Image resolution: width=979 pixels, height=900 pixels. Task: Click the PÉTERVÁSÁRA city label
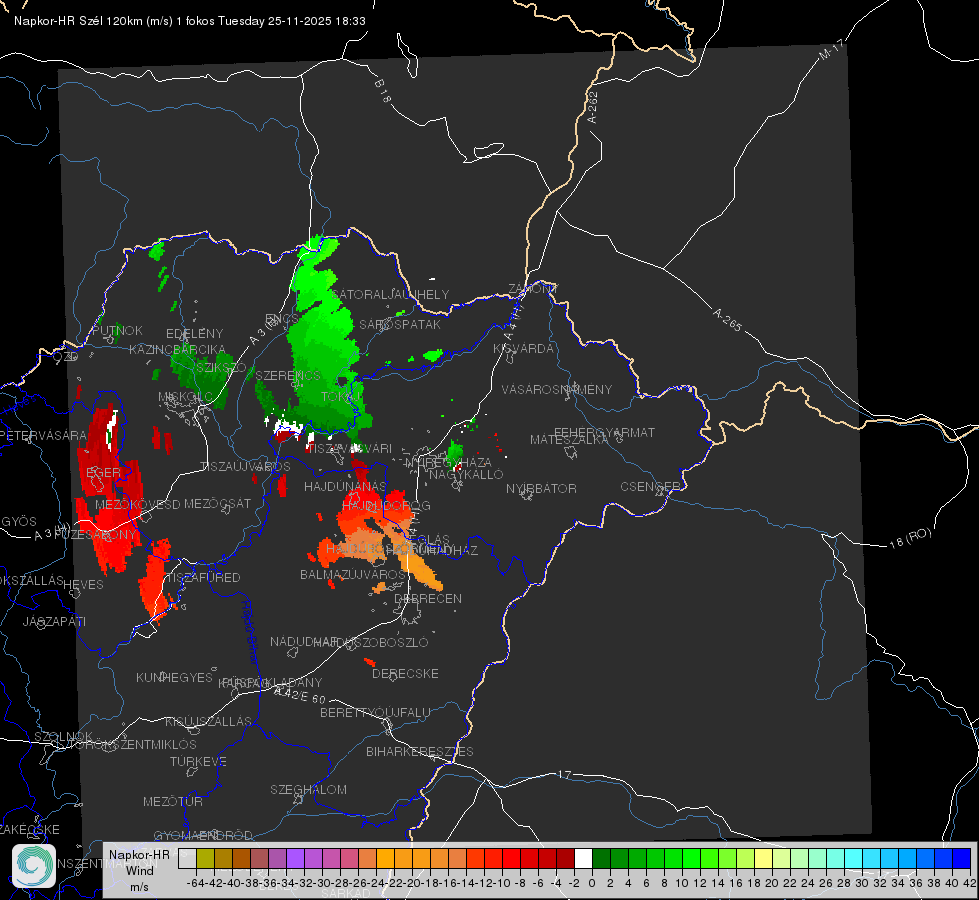point(43,436)
